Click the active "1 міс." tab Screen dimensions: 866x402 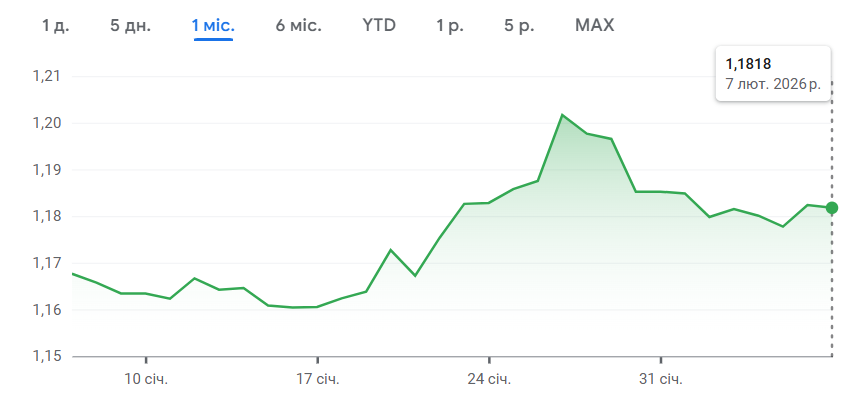[213, 25]
